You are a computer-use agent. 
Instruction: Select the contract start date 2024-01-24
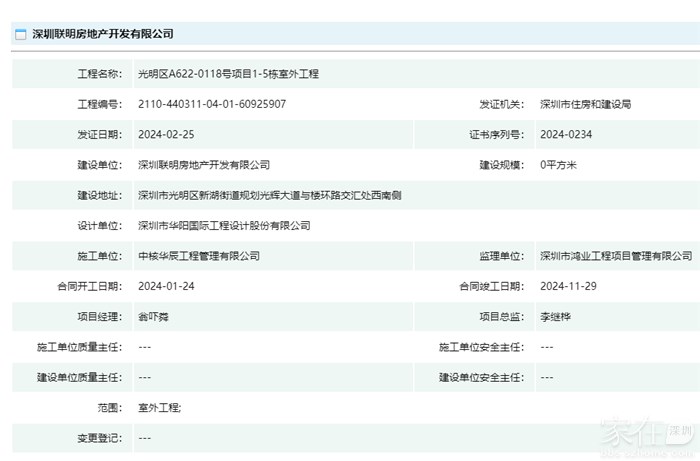(x=167, y=286)
